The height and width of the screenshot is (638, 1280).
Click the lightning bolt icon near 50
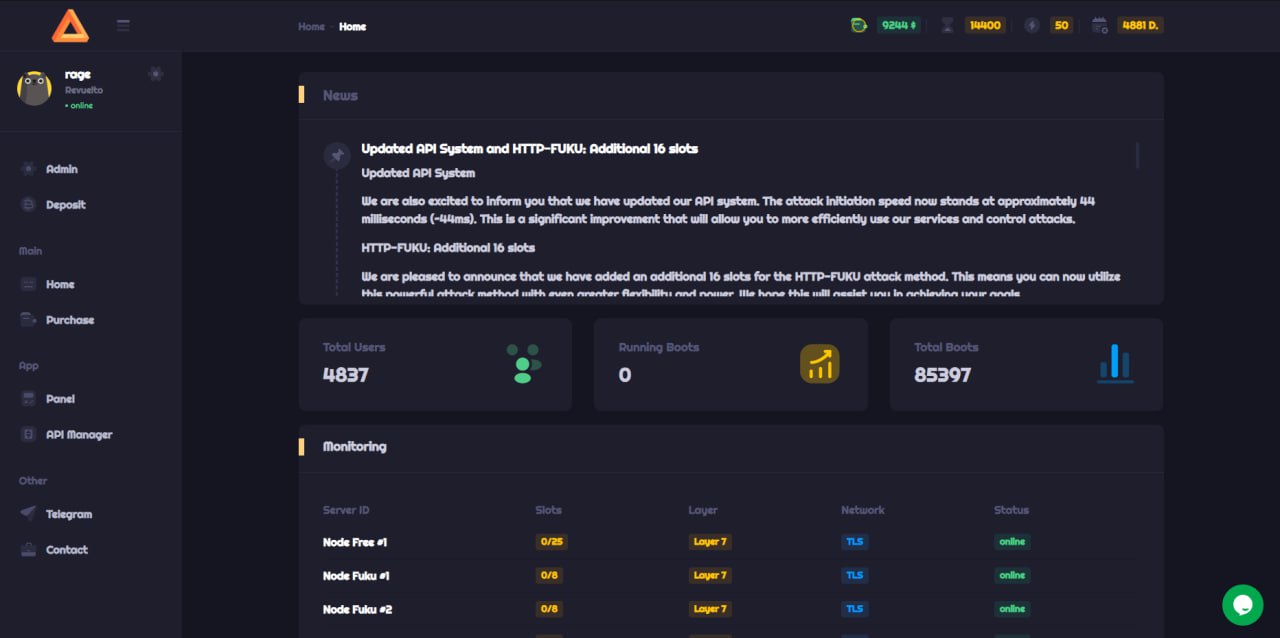[x=1032, y=26]
